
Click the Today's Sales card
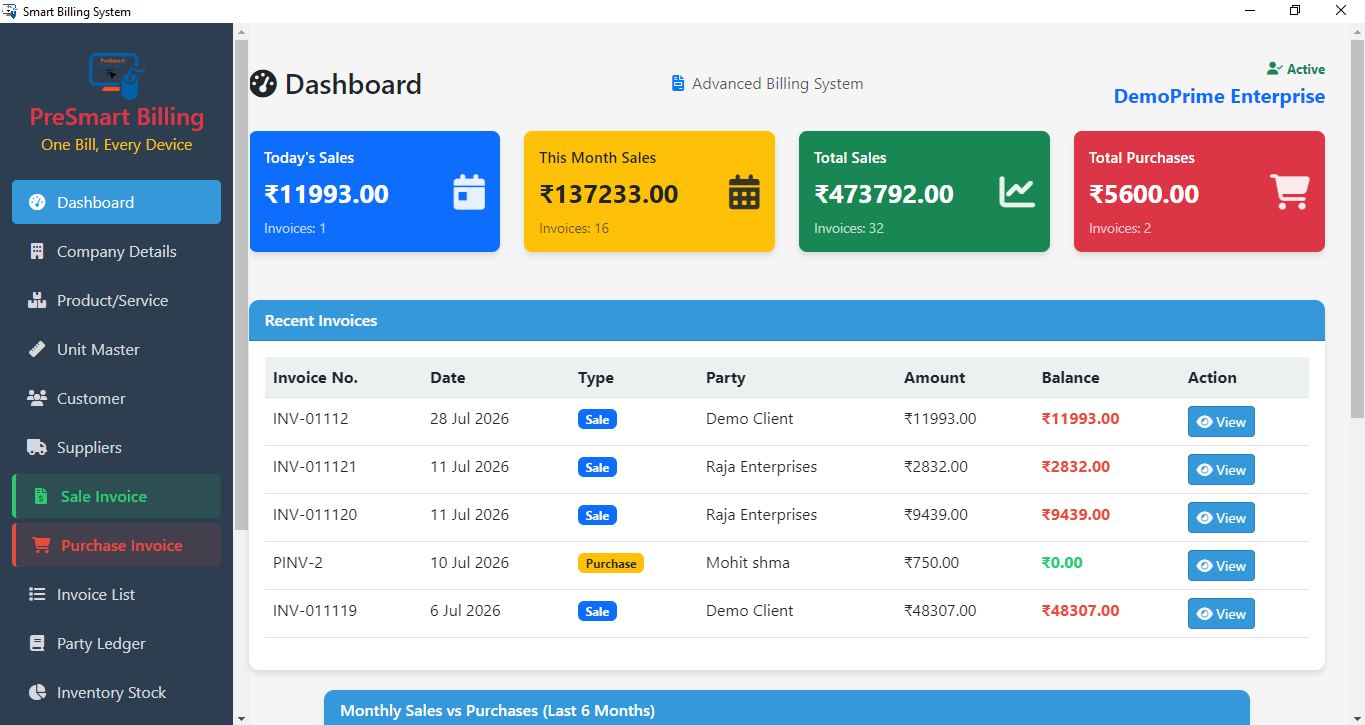pos(374,191)
